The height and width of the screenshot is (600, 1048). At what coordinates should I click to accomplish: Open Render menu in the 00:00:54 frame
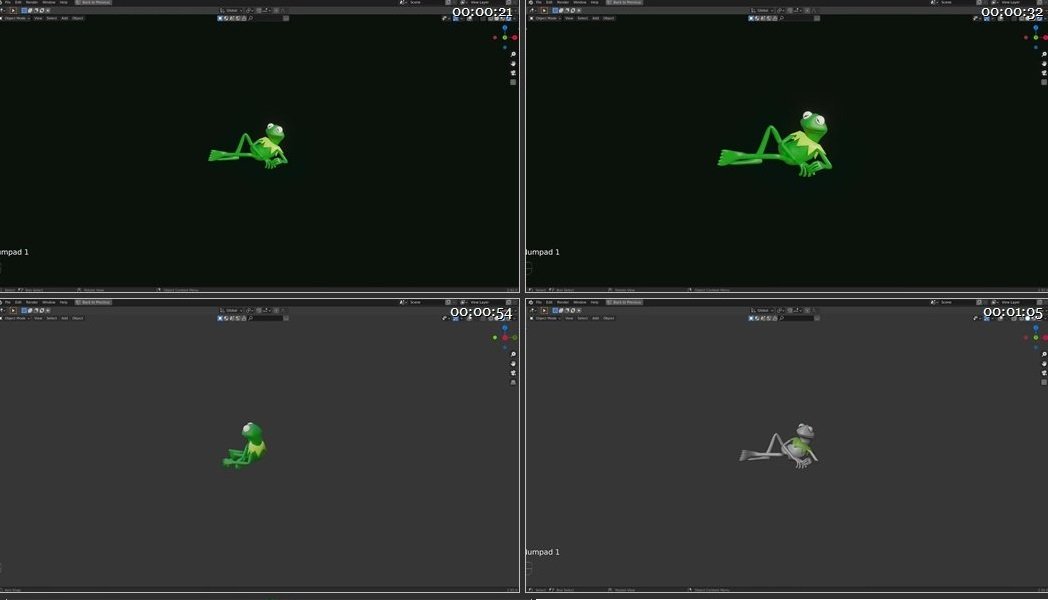coord(31,303)
